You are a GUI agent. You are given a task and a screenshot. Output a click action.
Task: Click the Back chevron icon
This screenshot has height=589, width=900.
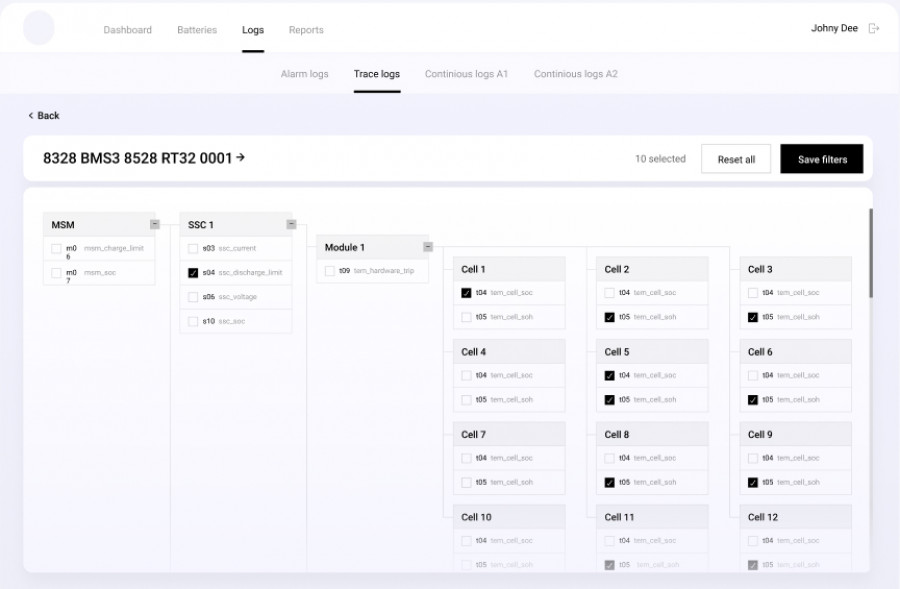31,116
